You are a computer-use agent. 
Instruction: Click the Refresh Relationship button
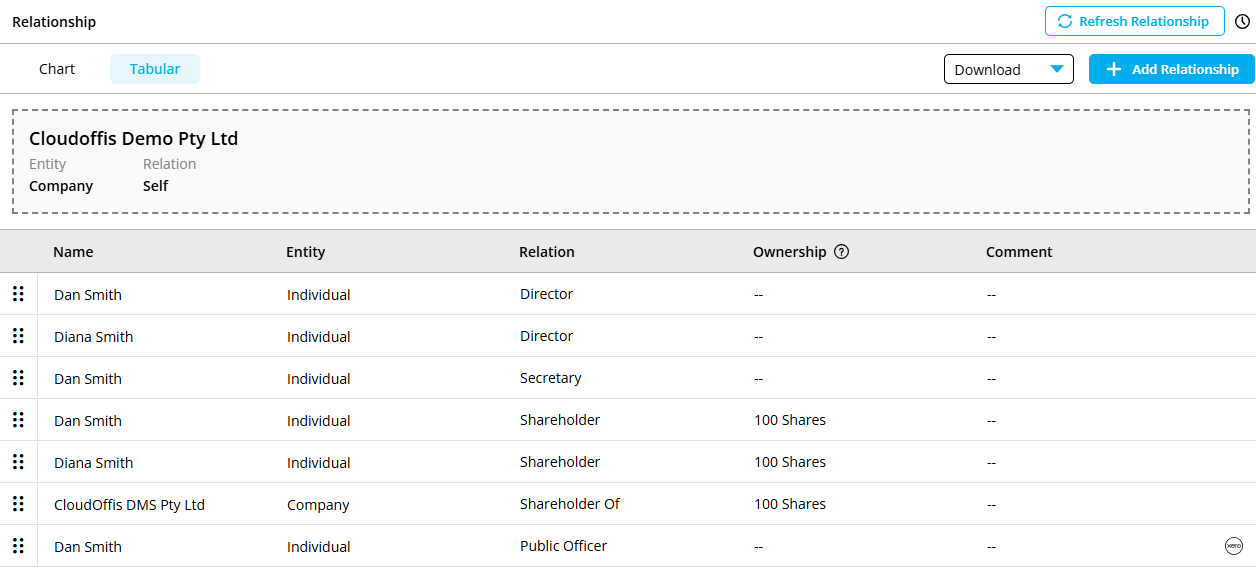pyautogui.click(x=1134, y=21)
